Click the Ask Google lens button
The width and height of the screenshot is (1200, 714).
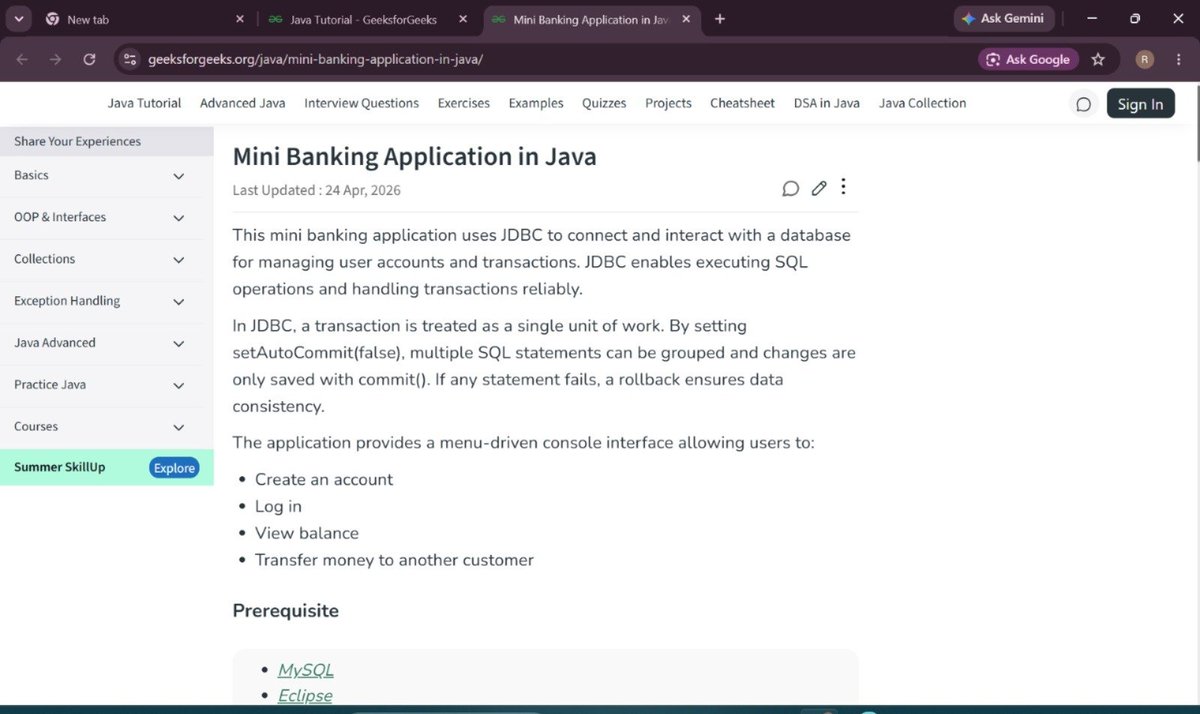pyautogui.click(x=1028, y=59)
